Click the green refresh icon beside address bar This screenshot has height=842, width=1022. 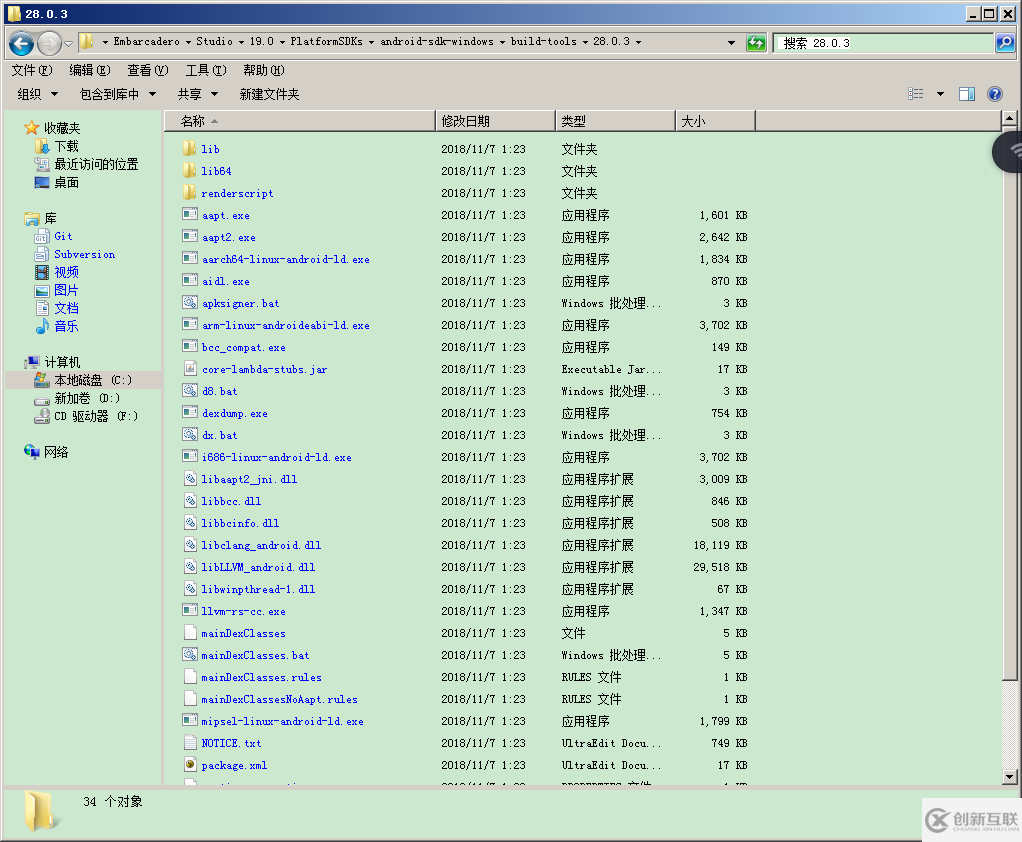[756, 42]
